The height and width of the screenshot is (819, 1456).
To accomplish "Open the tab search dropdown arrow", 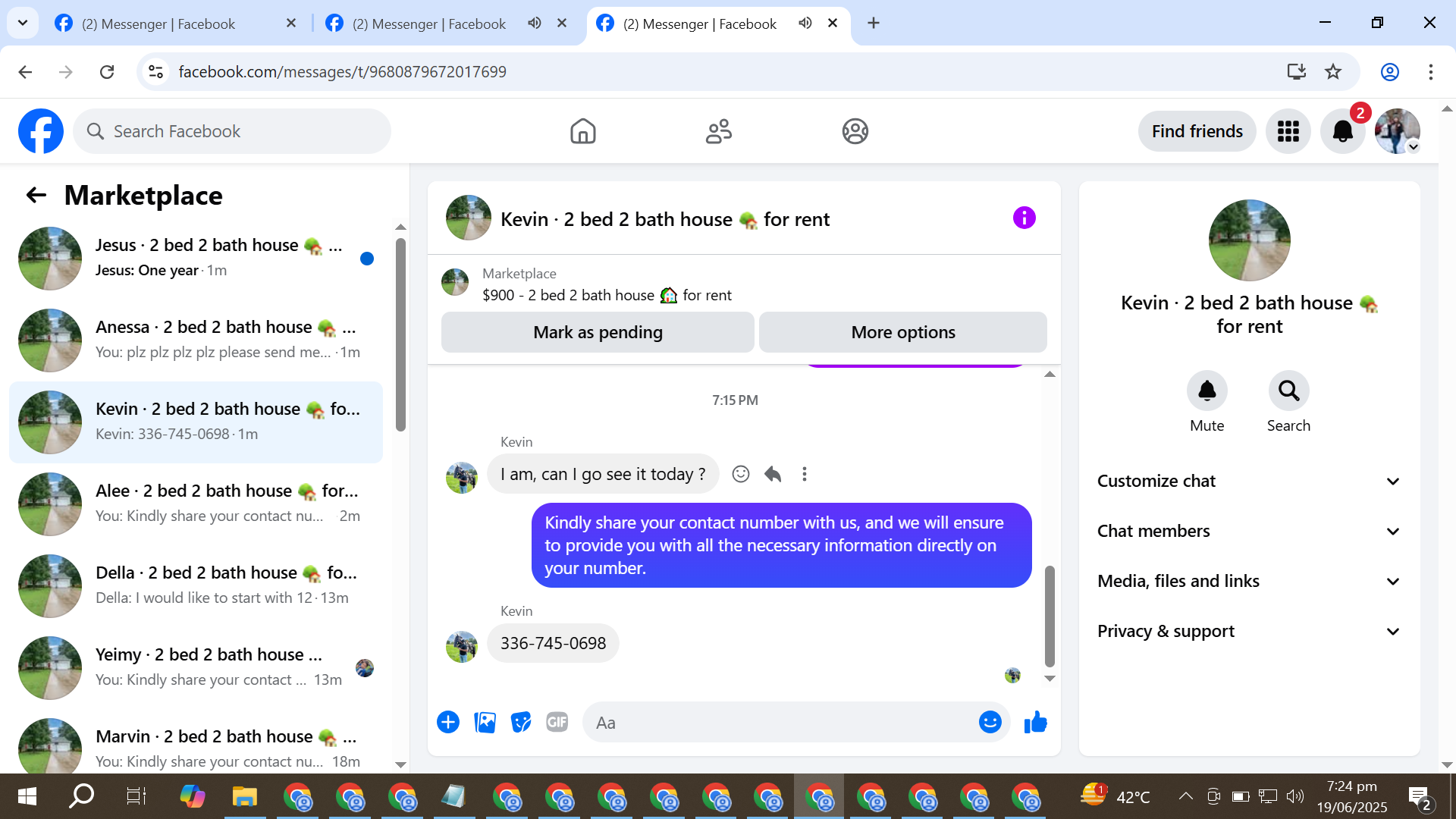I will point(23,23).
